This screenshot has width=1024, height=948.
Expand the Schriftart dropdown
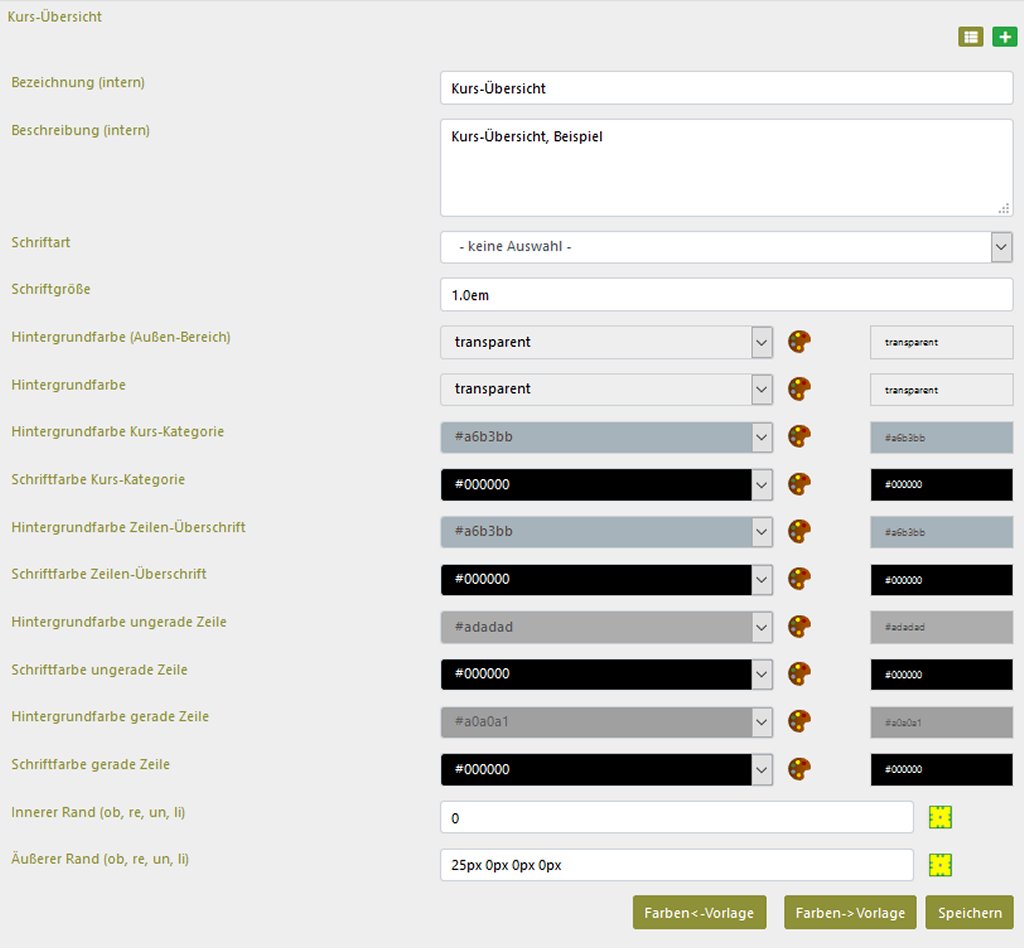point(1001,247)
